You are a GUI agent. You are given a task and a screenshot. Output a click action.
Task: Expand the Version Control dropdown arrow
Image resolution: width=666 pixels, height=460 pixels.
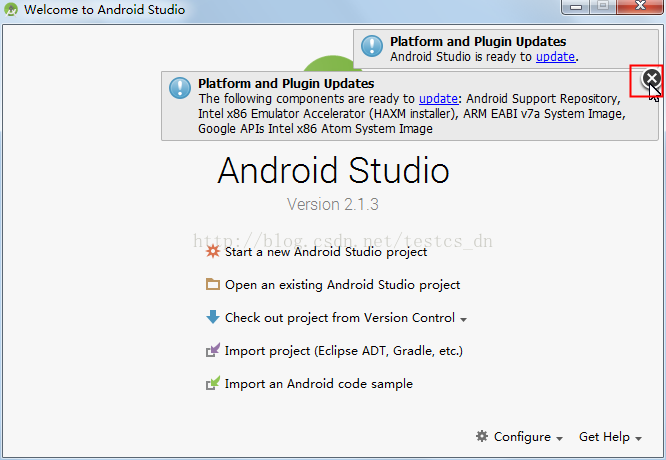tap(463, 319)
